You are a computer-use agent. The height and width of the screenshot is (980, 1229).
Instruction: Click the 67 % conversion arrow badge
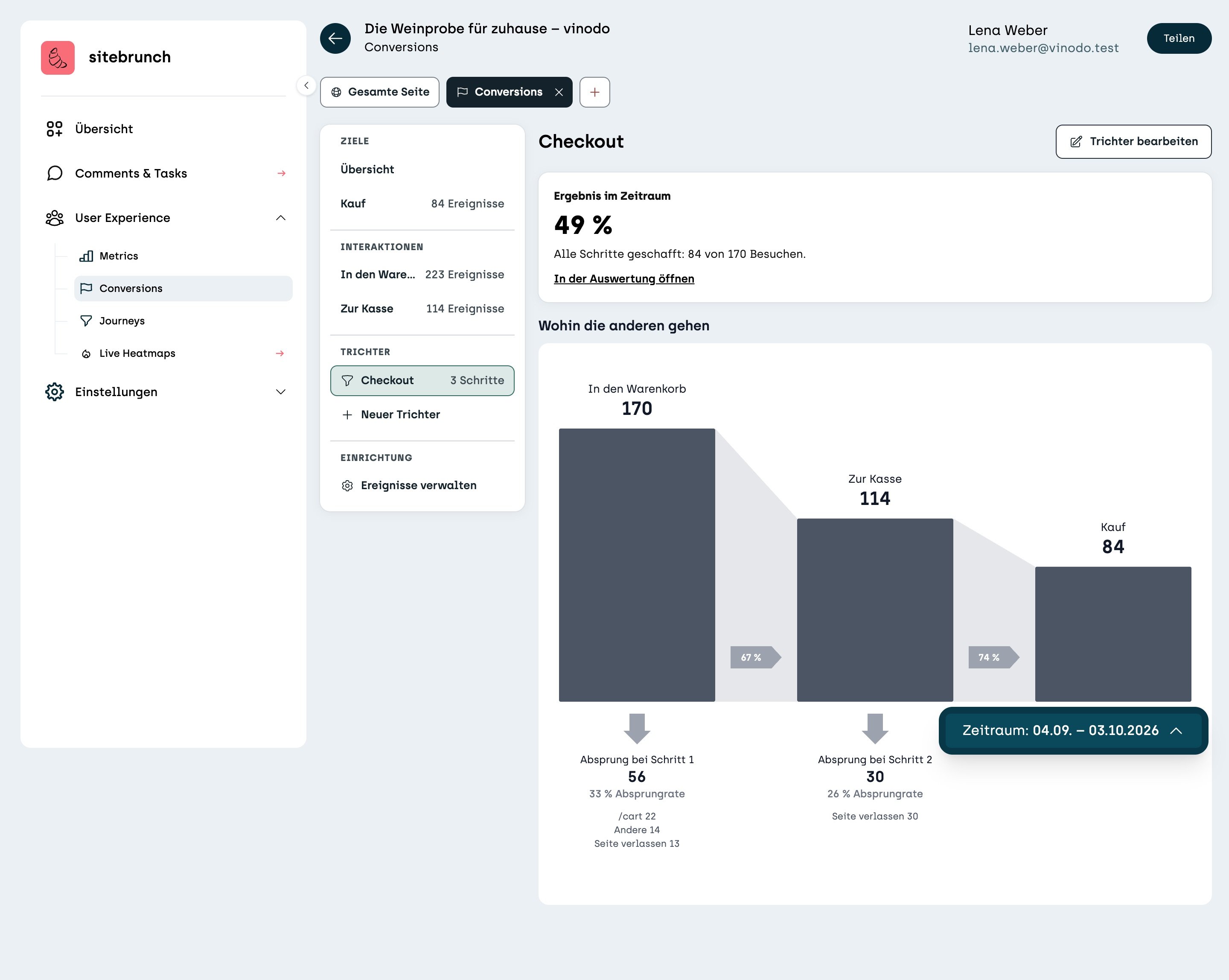[755, 657]
